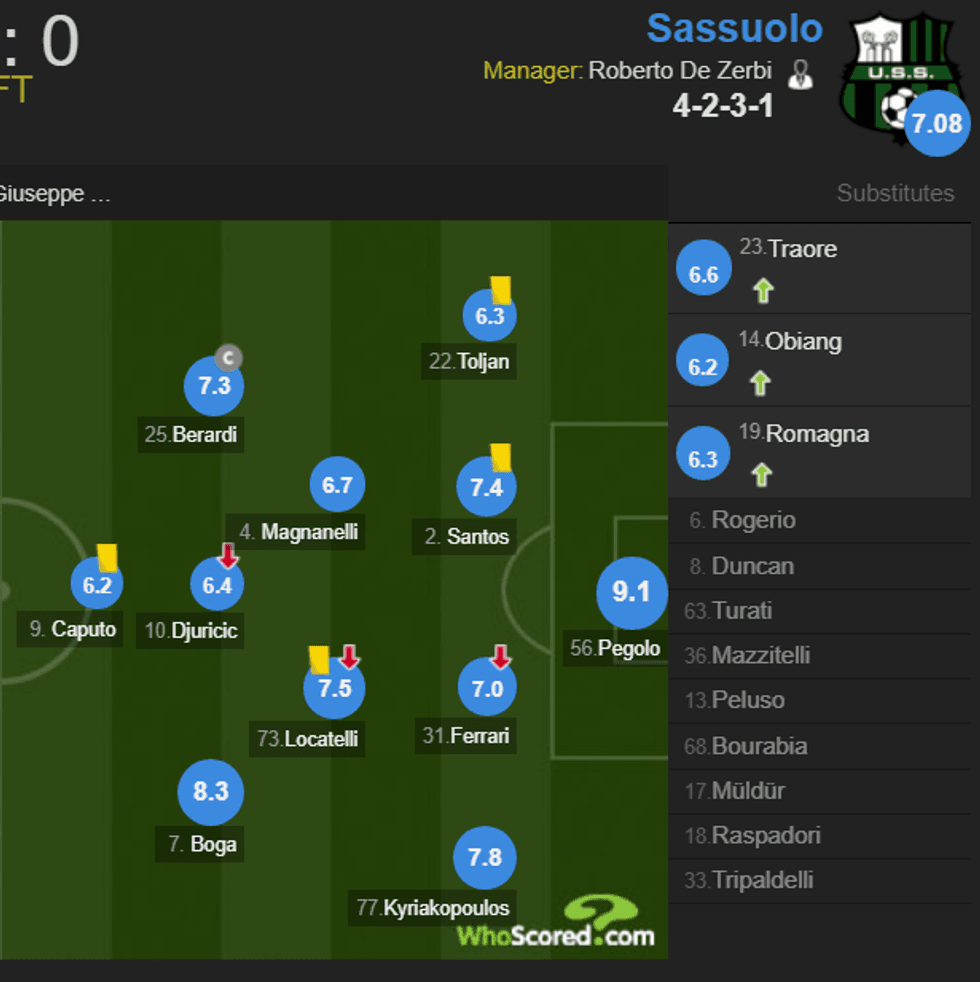The height and width of the screenshot is (982, 980).
Task: Open manager Roberto De Zerbi's page
Action: [x=680, y=71]
